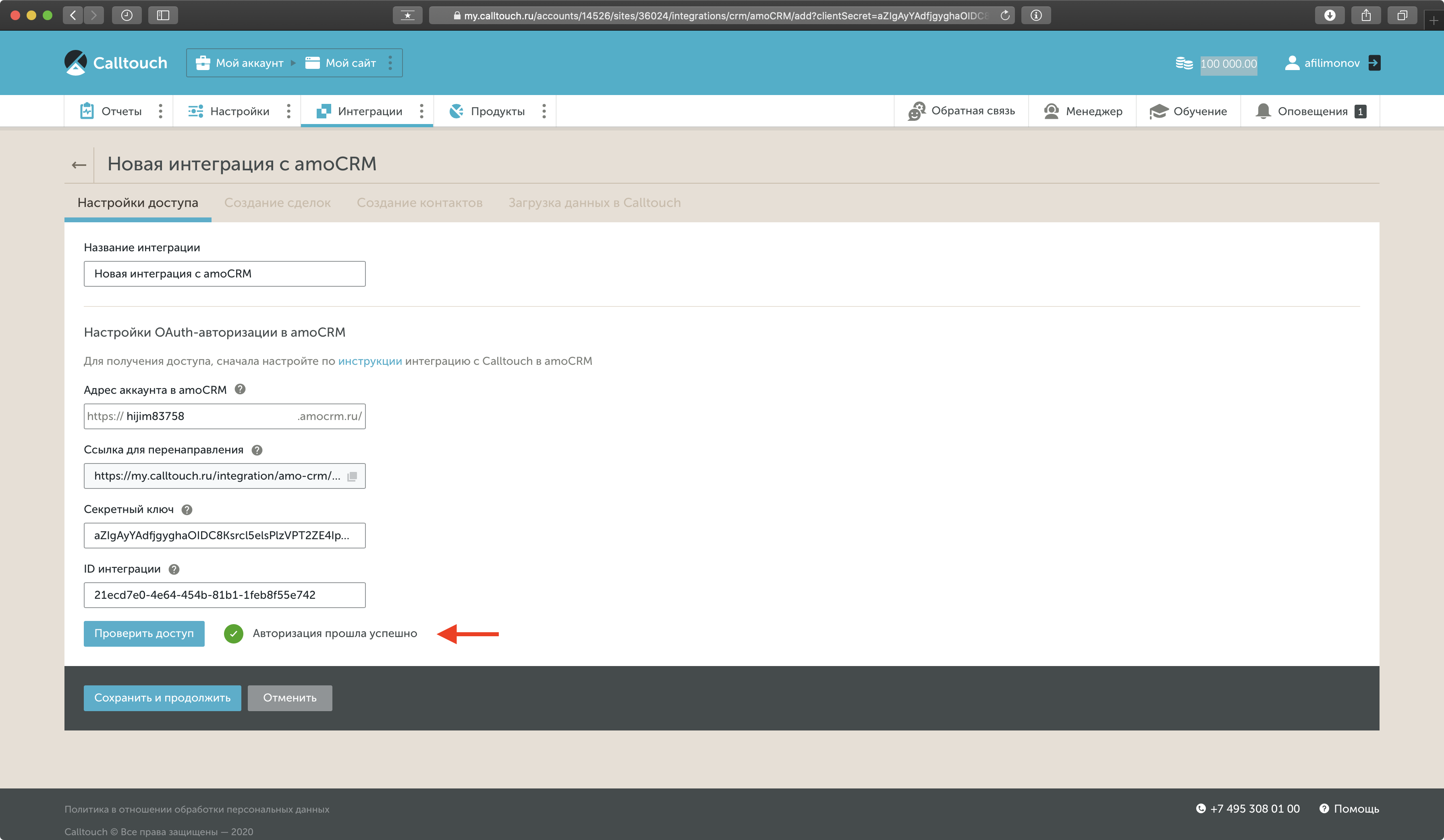This screenshot has width=1444, height=840.
Task: Reload the page with the browser refresh icon
Action: click(x=1005, y=15)
